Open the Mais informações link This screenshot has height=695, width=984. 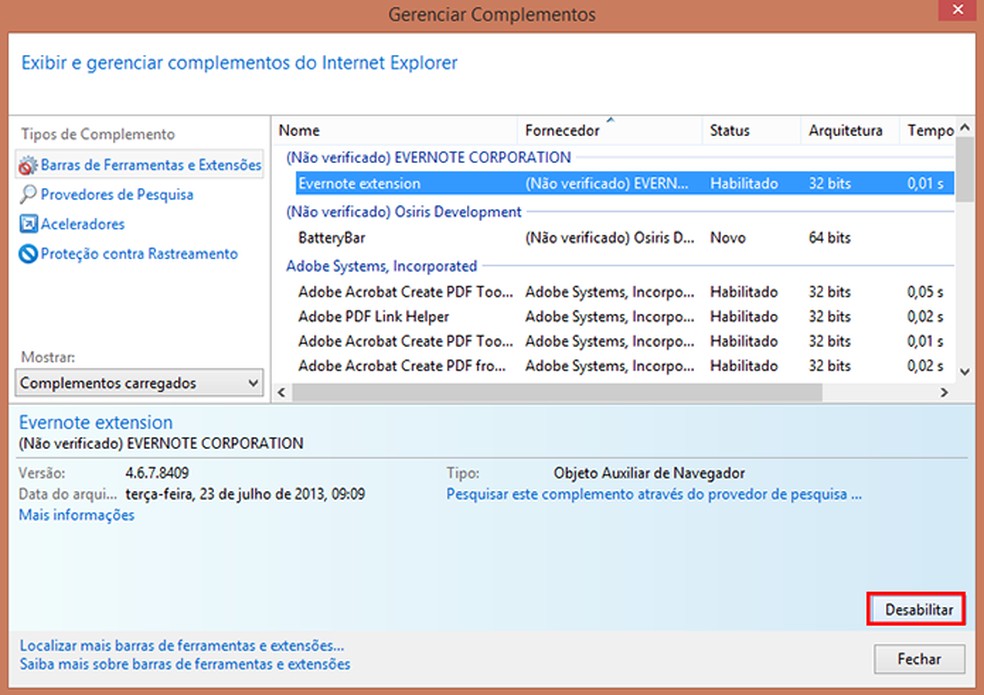pyautogui.click(x=77, y=515)
